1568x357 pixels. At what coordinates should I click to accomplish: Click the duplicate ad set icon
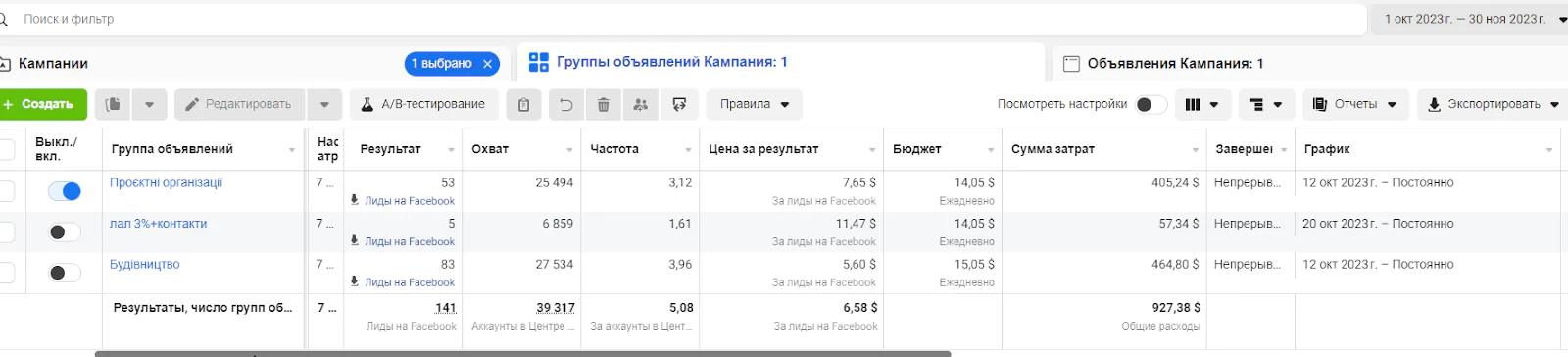(113, 104)
